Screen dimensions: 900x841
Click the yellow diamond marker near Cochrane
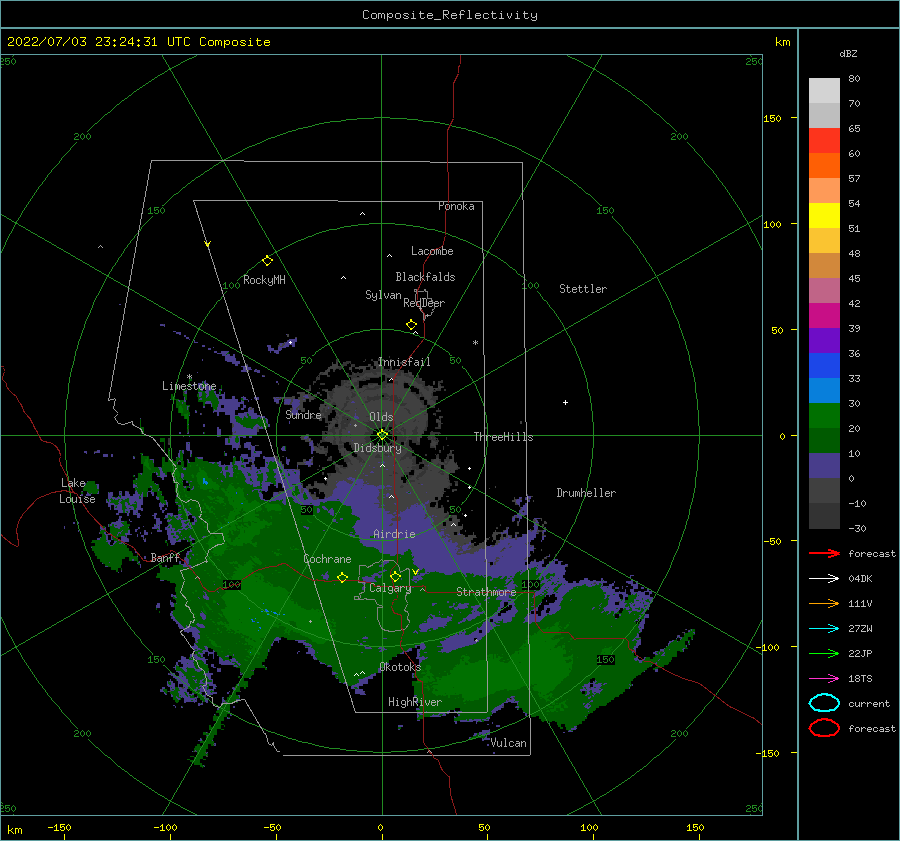click(x=342, y=578)
